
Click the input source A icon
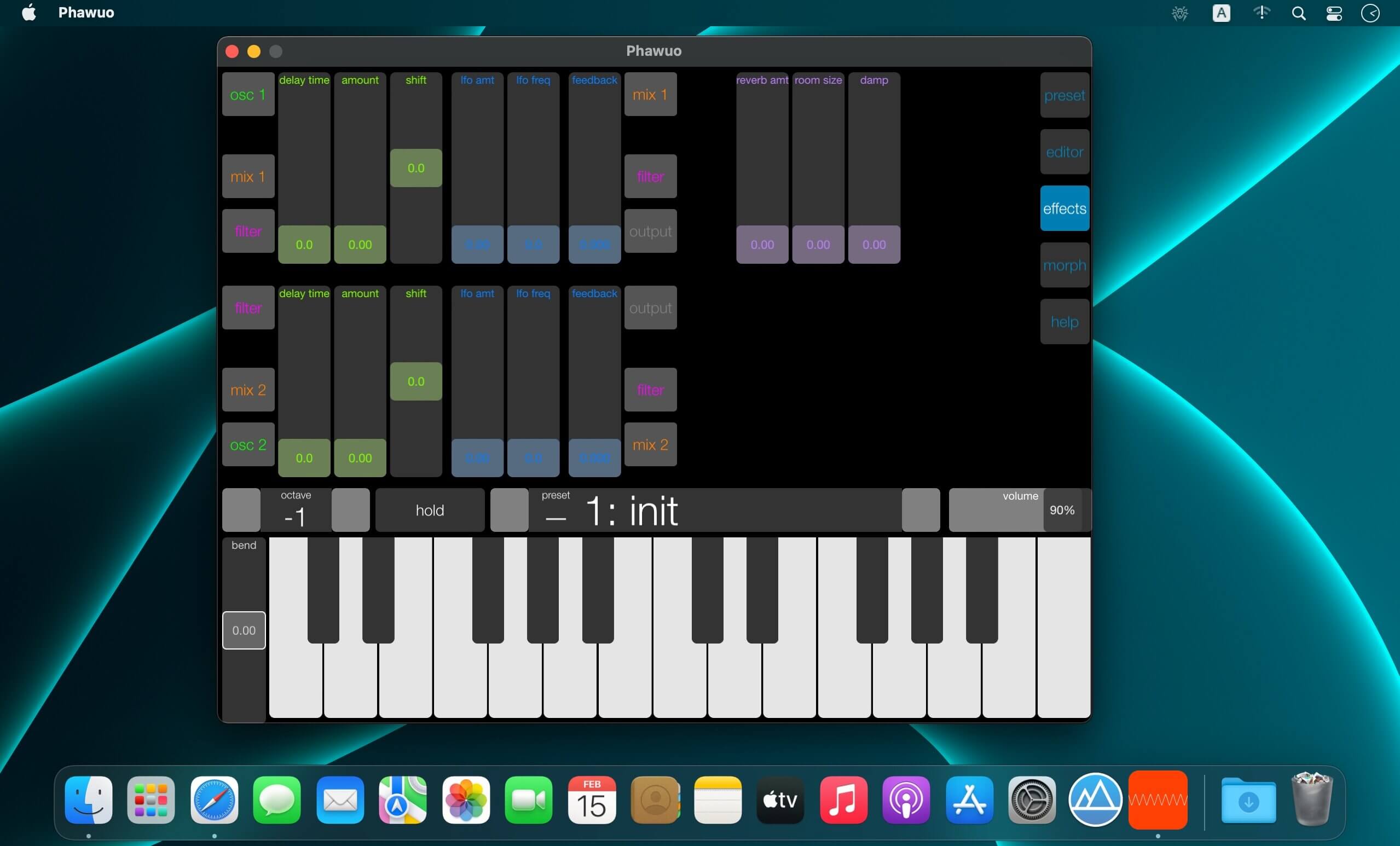click(x=1221, y=13)
